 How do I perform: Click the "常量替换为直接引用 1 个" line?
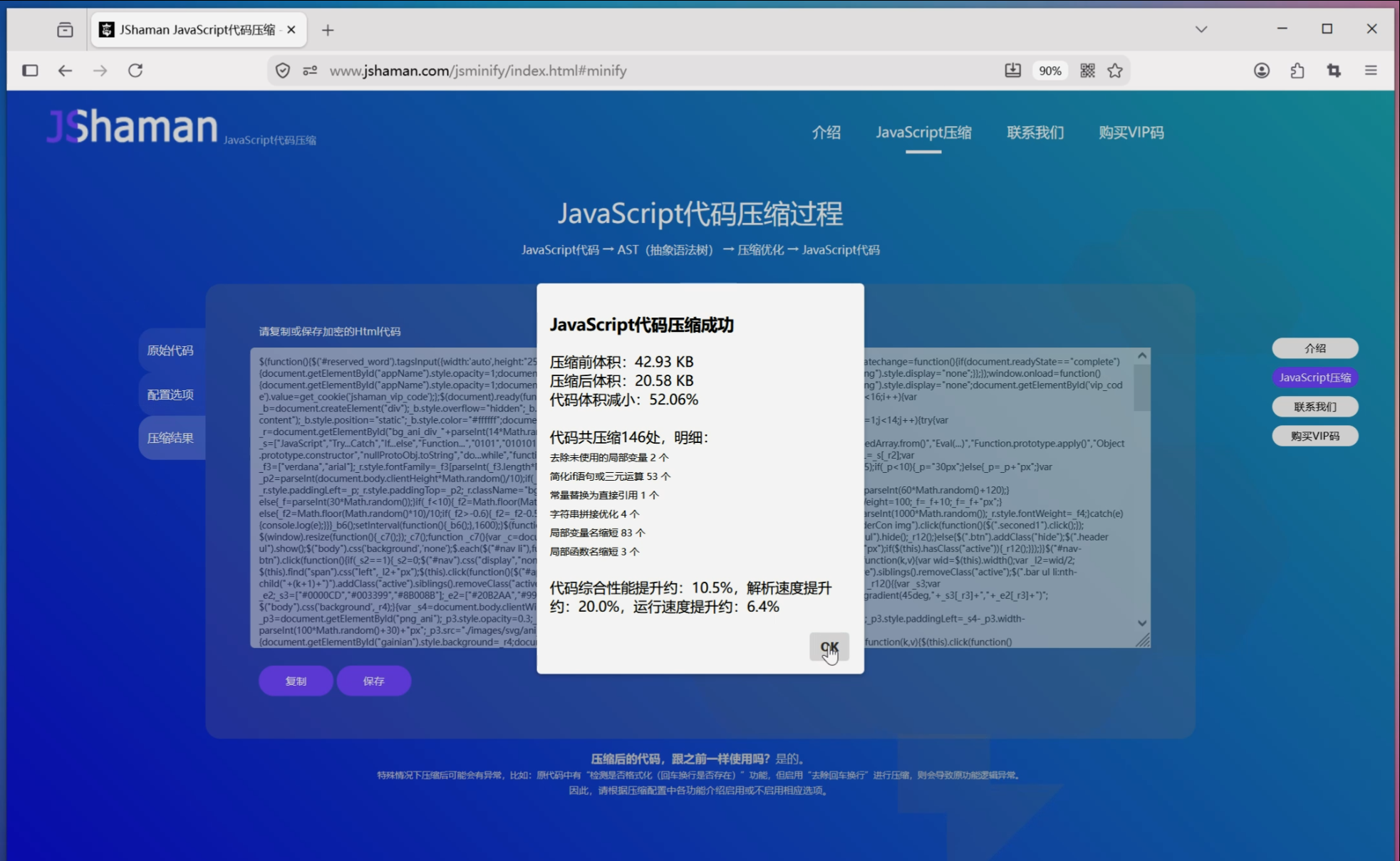point(604,496)
